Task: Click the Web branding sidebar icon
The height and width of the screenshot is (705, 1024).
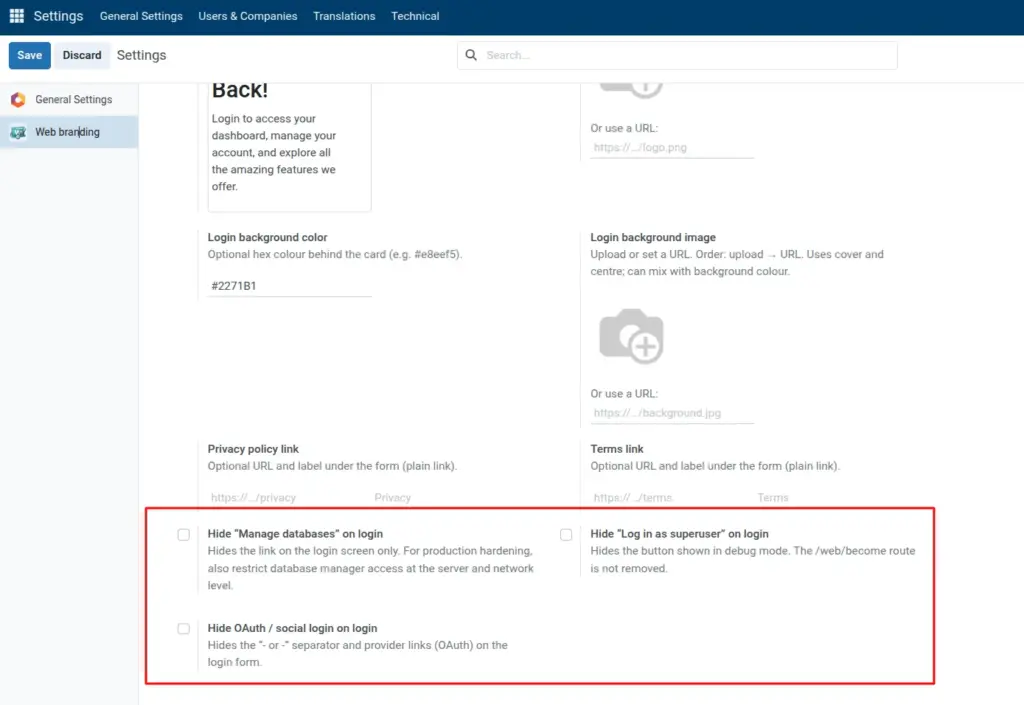Action: tap(18, 132)
